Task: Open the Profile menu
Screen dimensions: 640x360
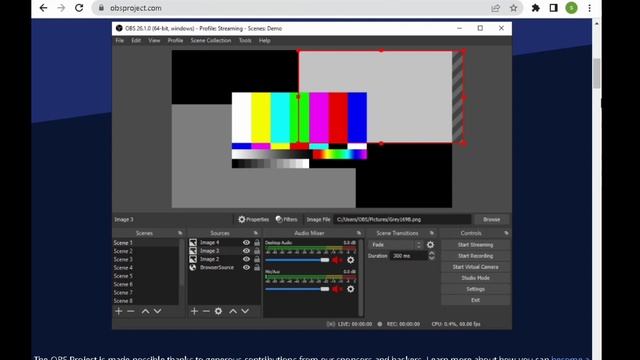Action: pos(175,41)
